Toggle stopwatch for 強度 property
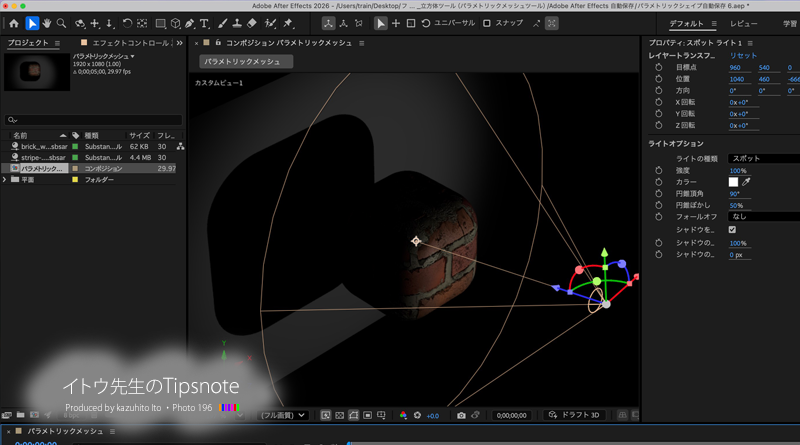 (x=658, y=171)
